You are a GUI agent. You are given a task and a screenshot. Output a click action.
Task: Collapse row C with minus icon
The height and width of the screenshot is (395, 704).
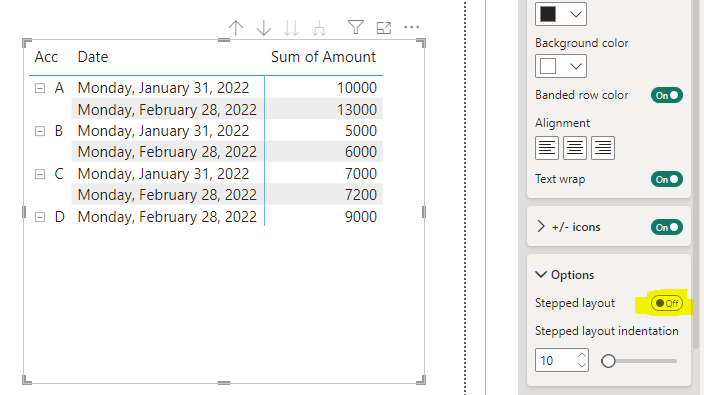(40, 174)
